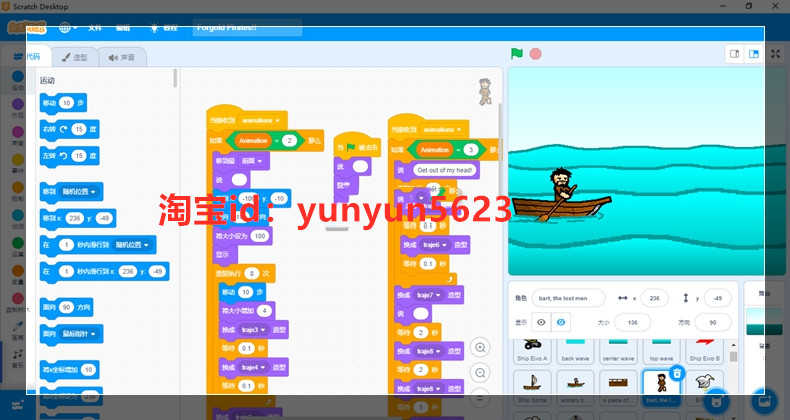The width and height of the screenshot is (790, 420).
Task: Select the yellow Events category circle
Action: point(18,160)
